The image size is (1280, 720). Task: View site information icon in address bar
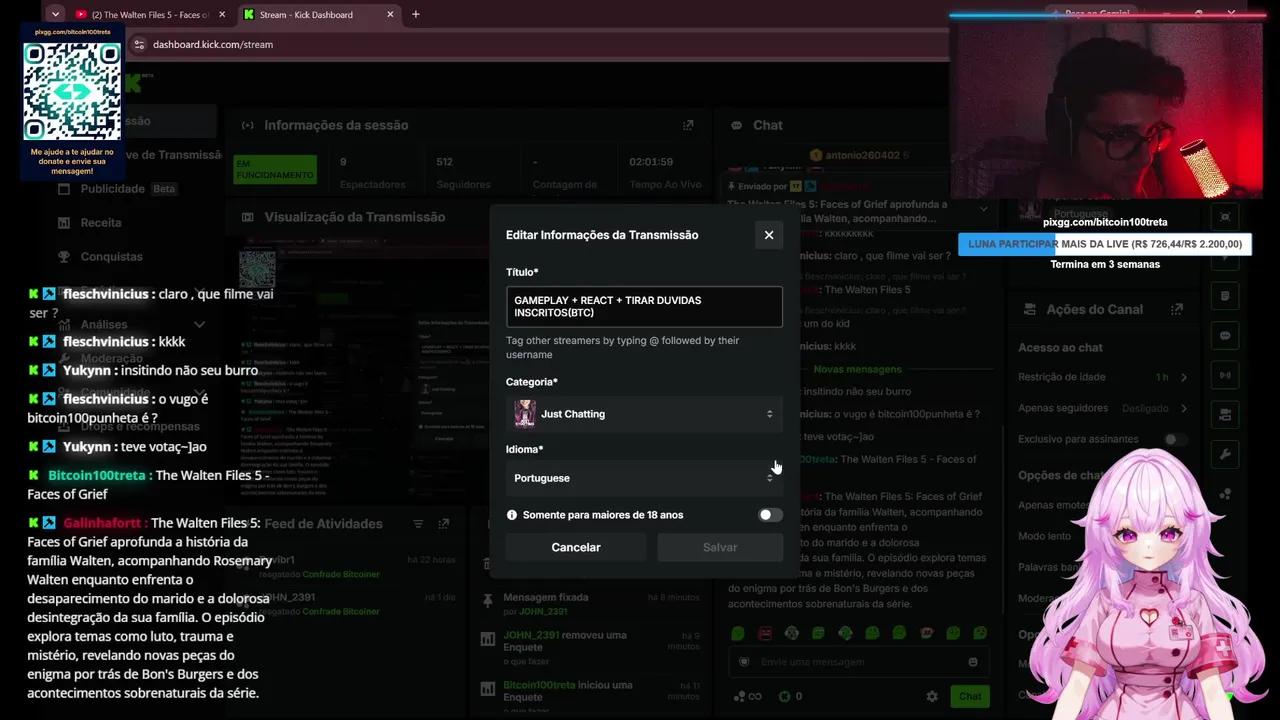(139, 44)
